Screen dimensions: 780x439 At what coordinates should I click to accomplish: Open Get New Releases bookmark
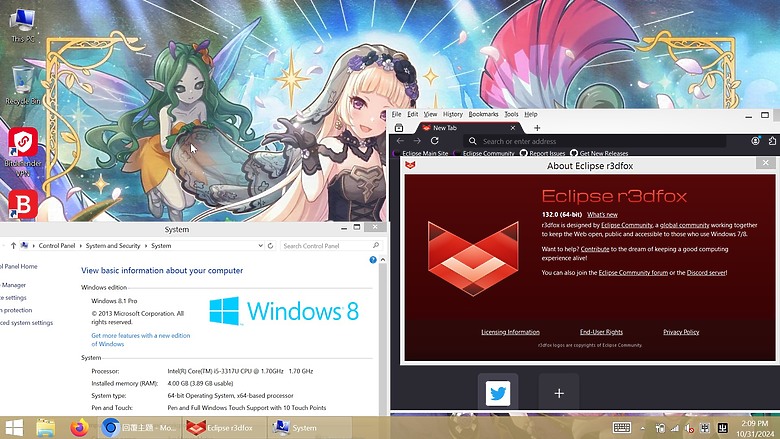coord(599,153)
